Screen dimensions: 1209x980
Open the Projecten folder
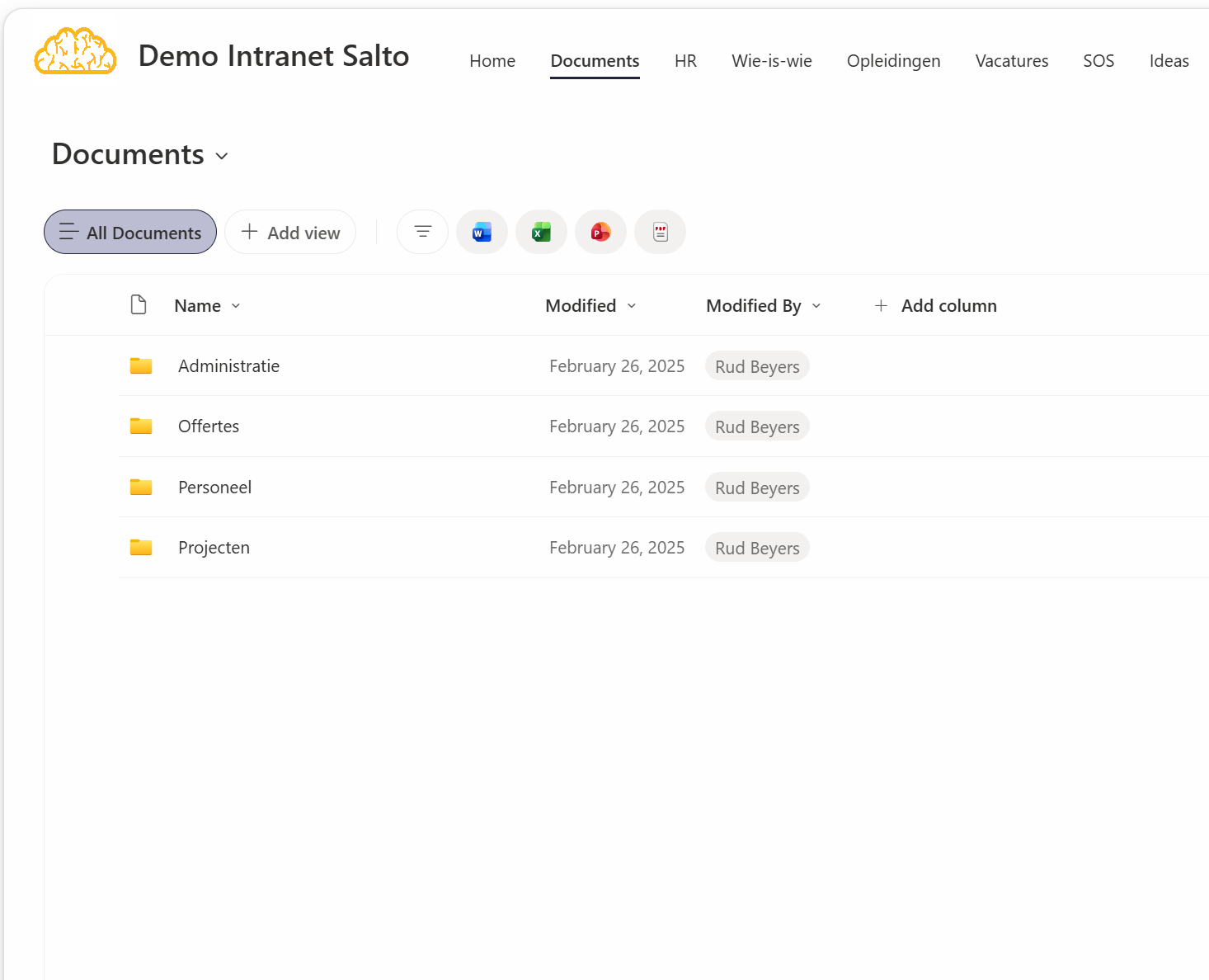[214, 548]
